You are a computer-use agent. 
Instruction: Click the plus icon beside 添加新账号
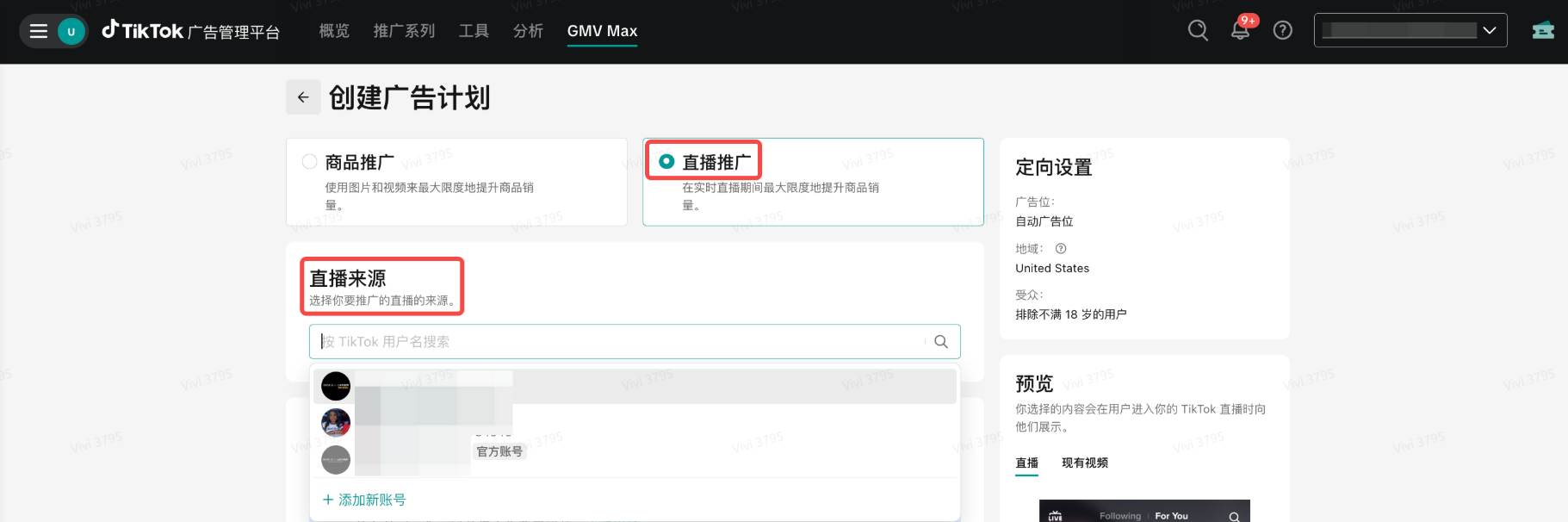click(x=327, y=500)
